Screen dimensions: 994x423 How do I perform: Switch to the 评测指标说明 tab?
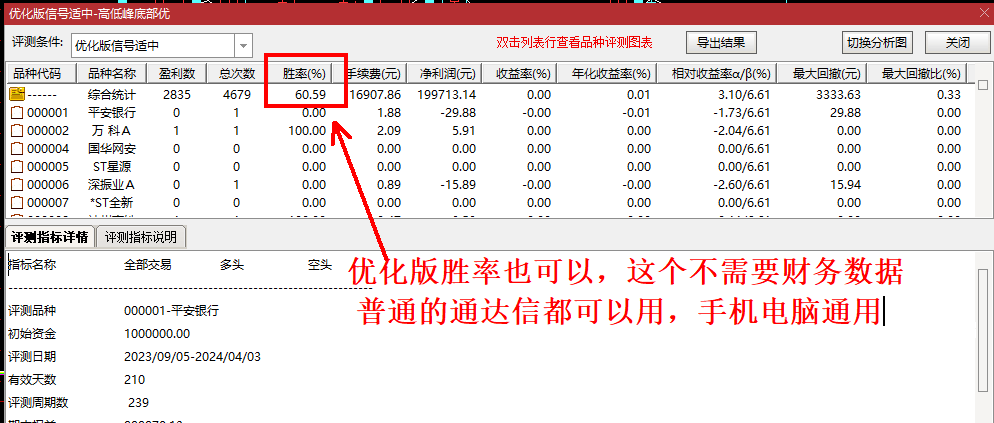(141, 238)
